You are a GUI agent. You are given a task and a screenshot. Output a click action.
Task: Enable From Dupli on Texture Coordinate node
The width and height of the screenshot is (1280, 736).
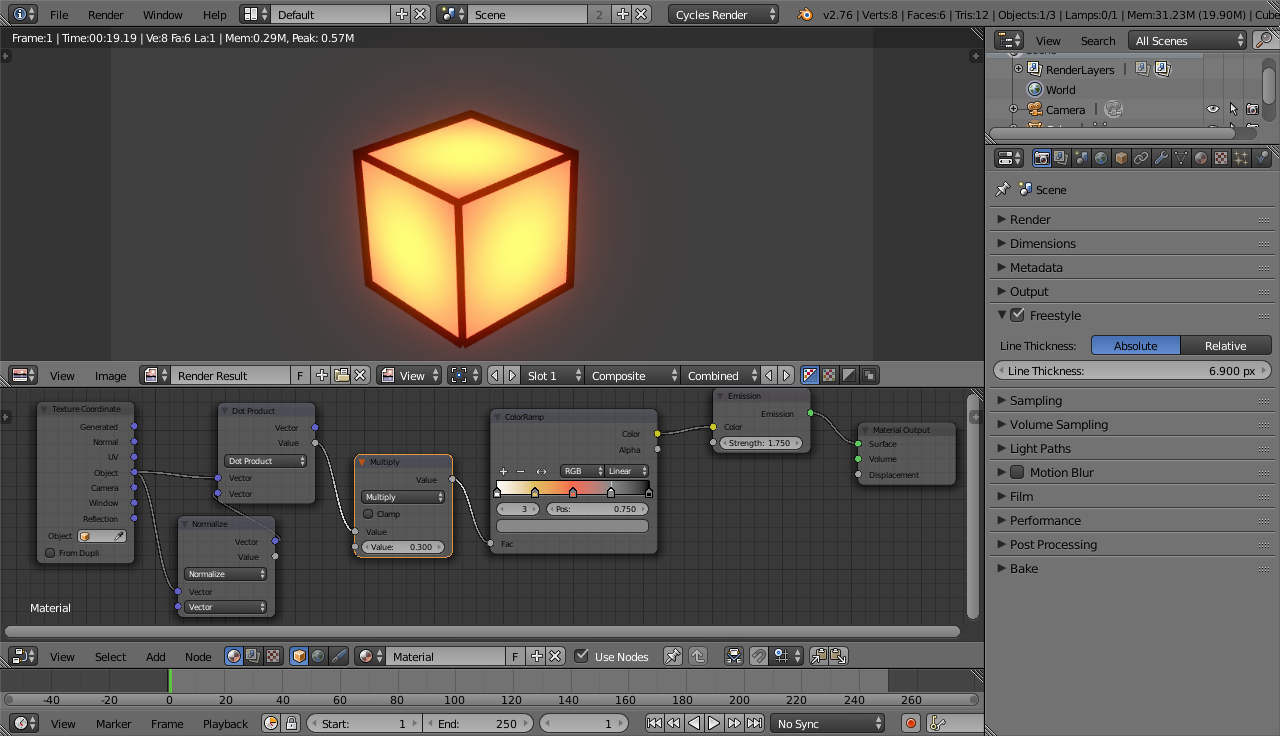(x=50, y=553)
